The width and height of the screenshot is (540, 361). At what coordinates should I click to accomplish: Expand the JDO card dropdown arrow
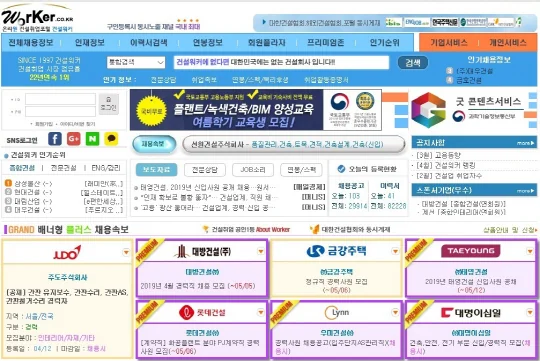point(126,252)
